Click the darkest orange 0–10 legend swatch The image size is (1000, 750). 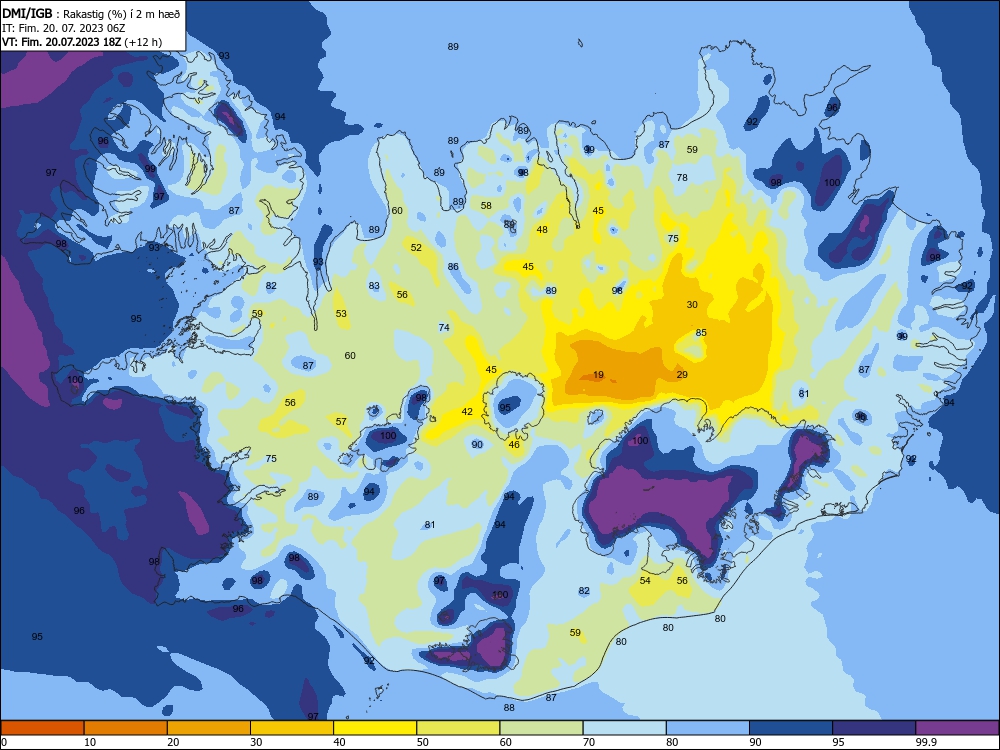tap(42, 728)
